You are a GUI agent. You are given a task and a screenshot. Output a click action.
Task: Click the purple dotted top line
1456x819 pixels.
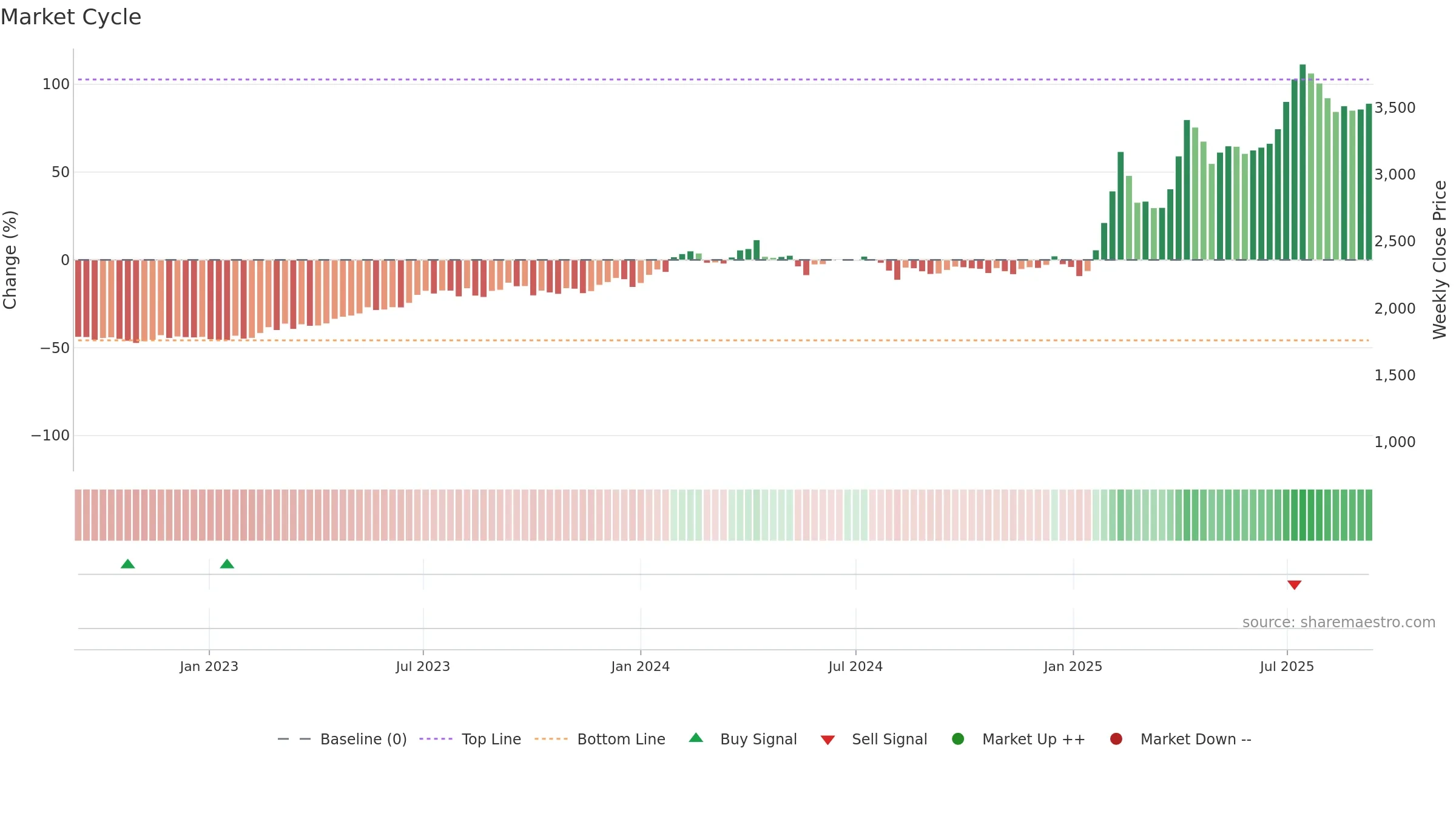tap(723, 79)
